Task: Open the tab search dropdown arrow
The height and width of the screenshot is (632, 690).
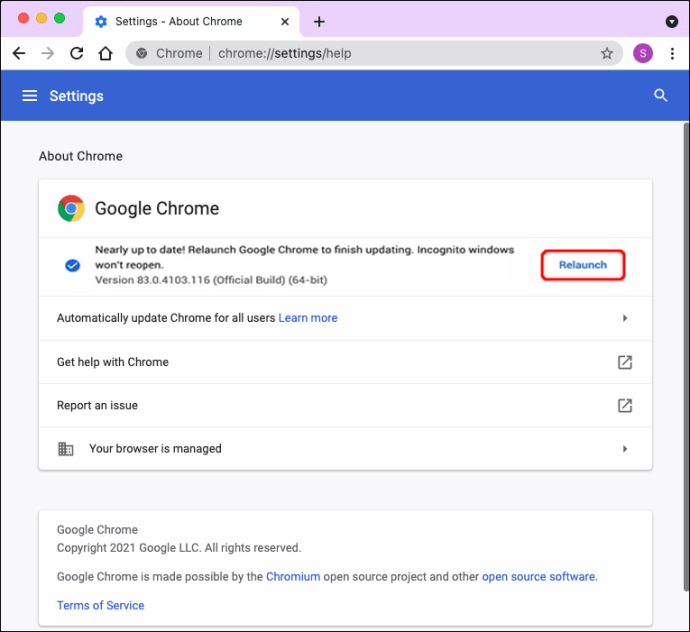Action: (671, 21)
